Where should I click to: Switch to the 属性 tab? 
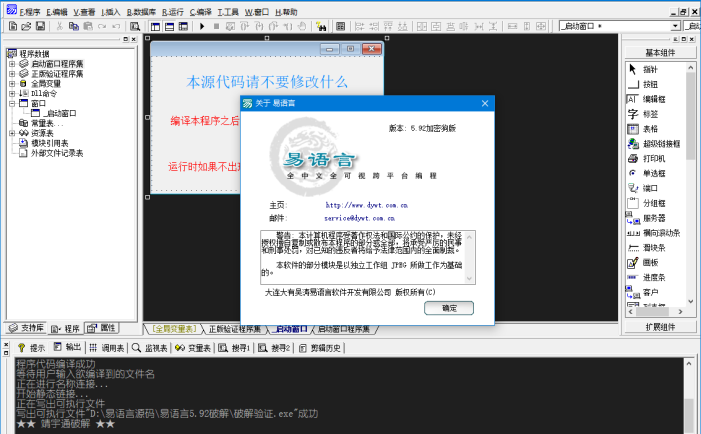click(x=101, y=328)
